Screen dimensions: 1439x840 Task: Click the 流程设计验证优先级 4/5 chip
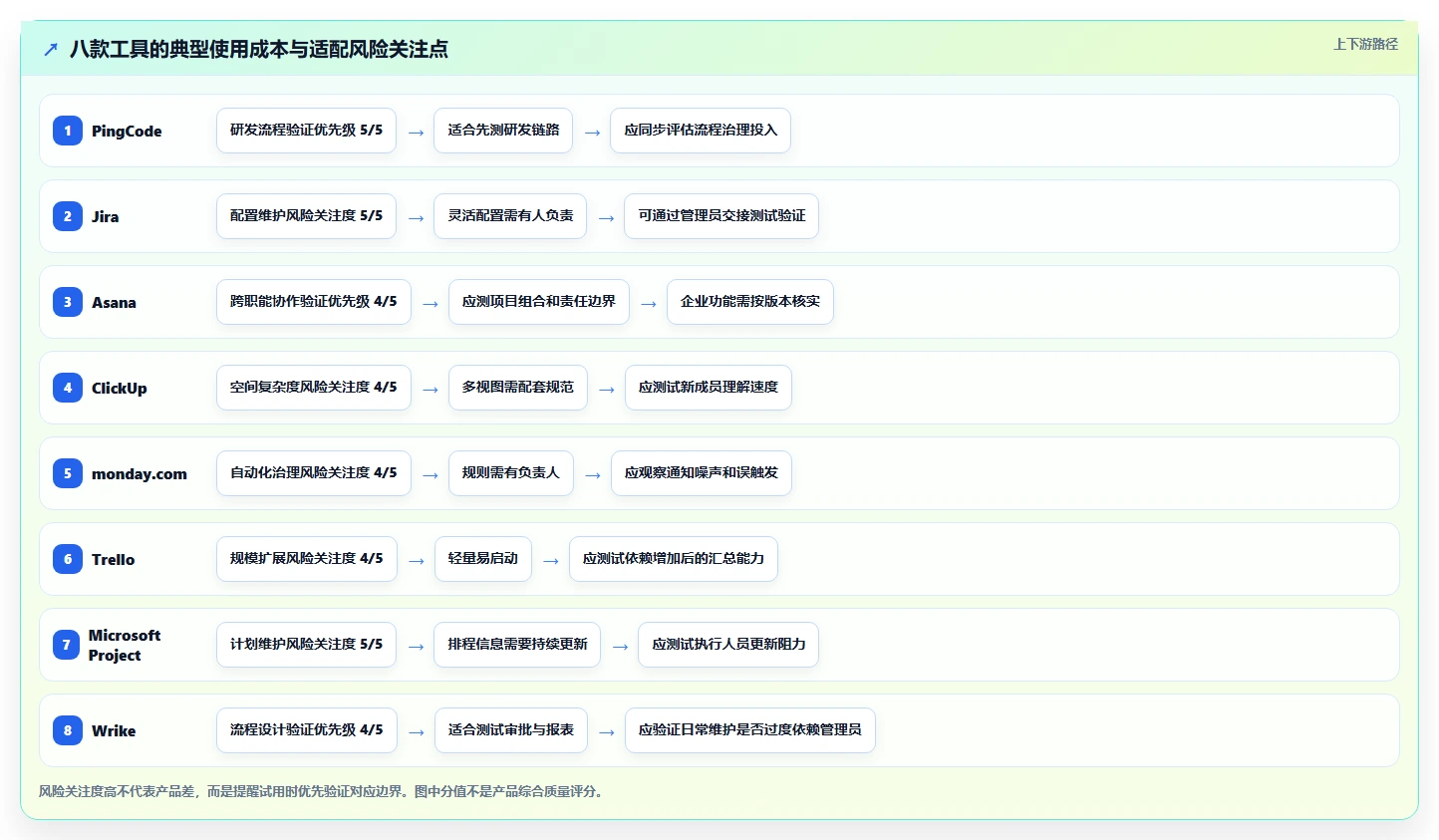(307, 730)
